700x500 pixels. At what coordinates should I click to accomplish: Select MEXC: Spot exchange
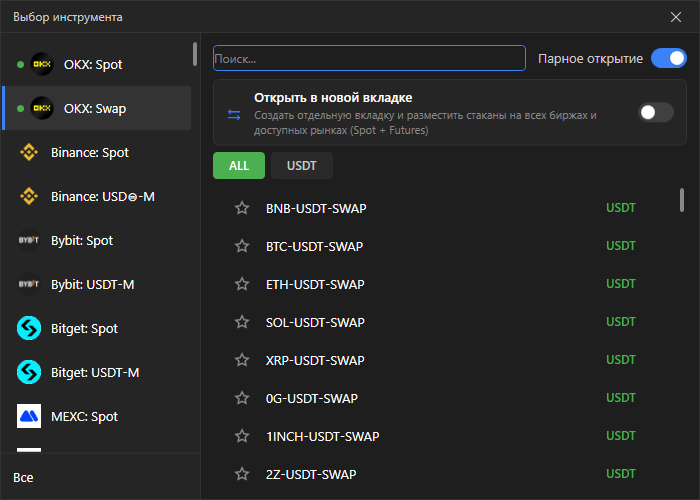click(97, 416)
